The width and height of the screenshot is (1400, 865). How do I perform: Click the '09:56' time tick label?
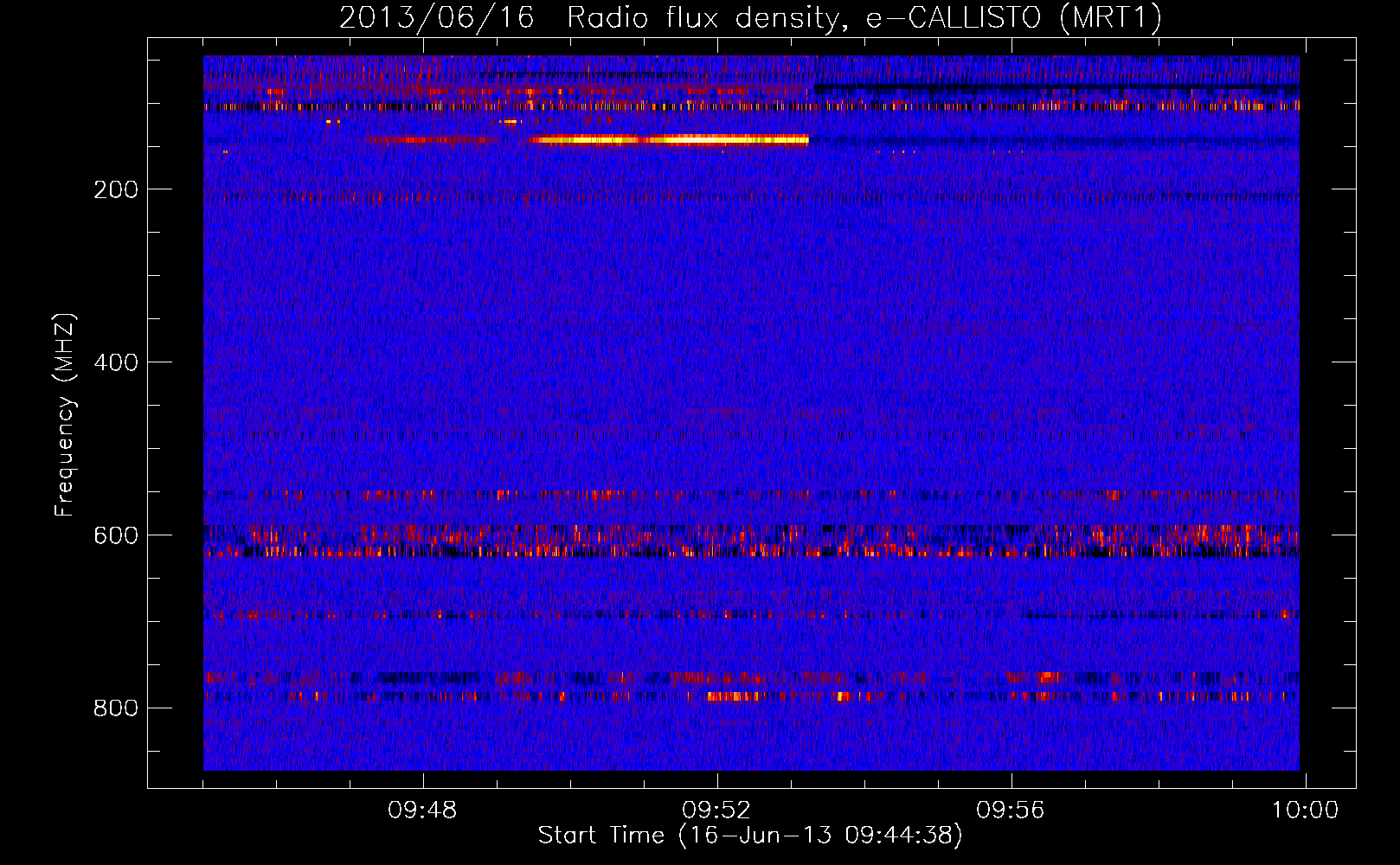point(1011,811)
